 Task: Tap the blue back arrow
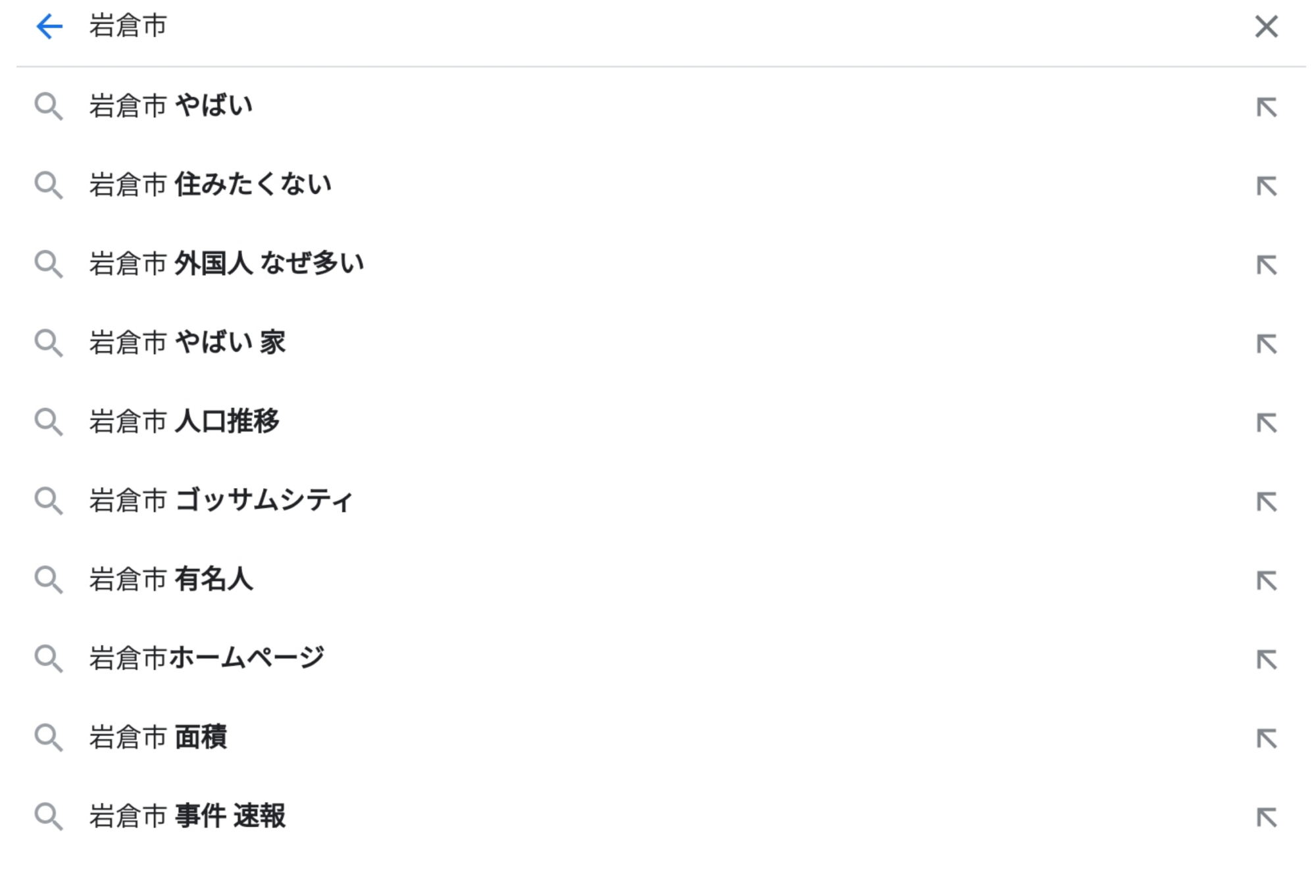point(49,27)
